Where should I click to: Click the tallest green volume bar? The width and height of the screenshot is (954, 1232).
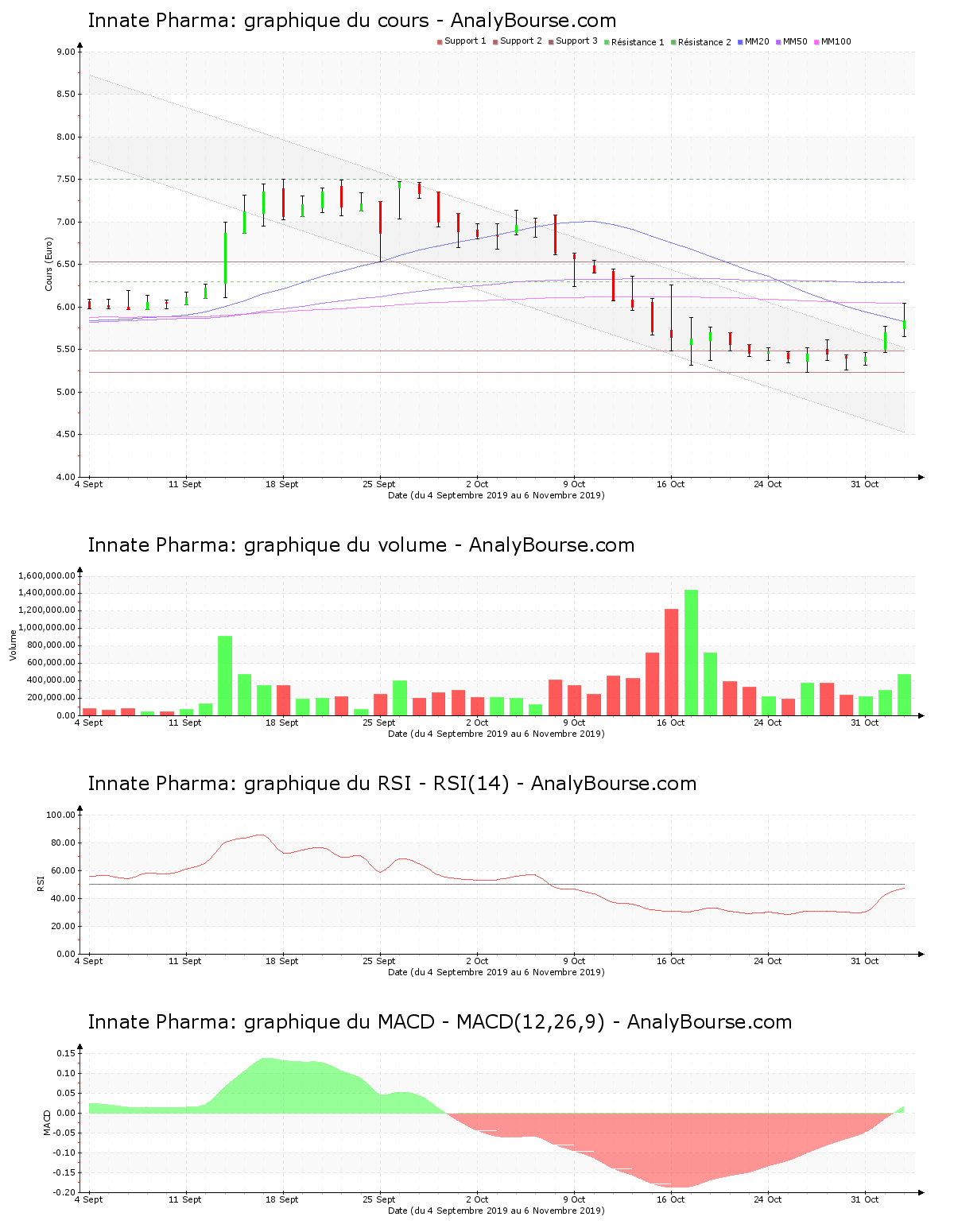(x=691, y=653)
